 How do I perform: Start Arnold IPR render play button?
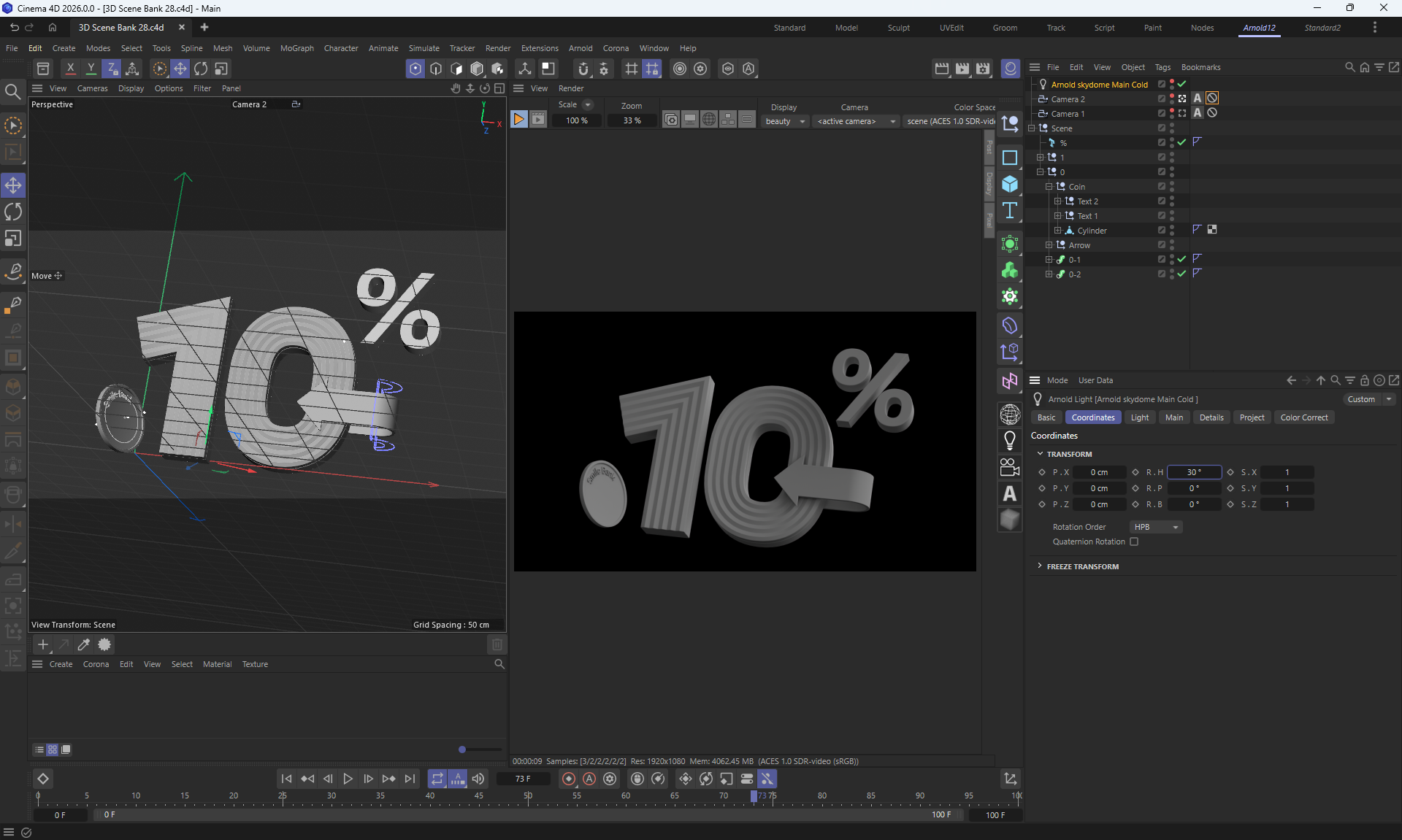click(518, 120)
